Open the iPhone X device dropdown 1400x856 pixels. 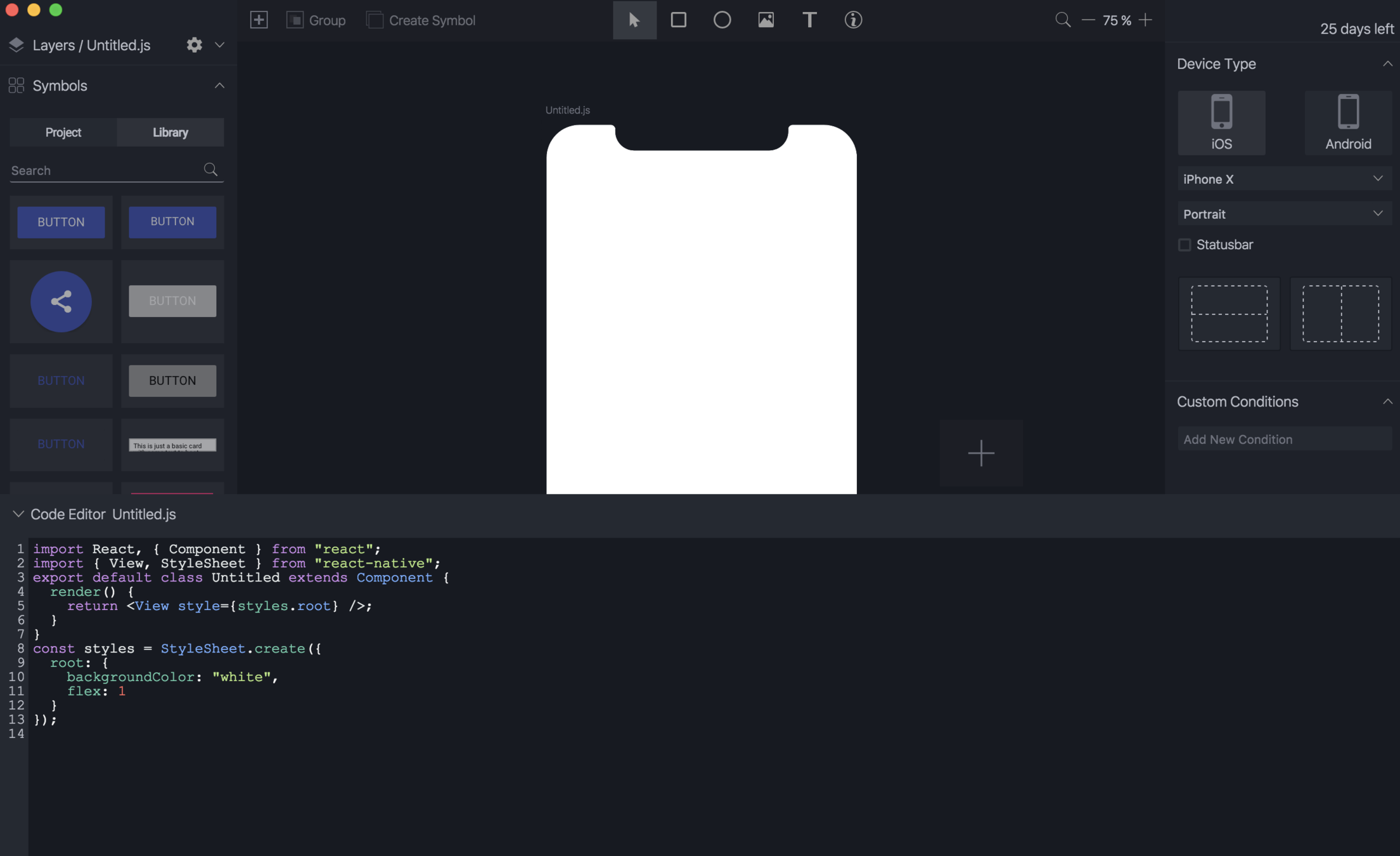[x=1283, y=179]
